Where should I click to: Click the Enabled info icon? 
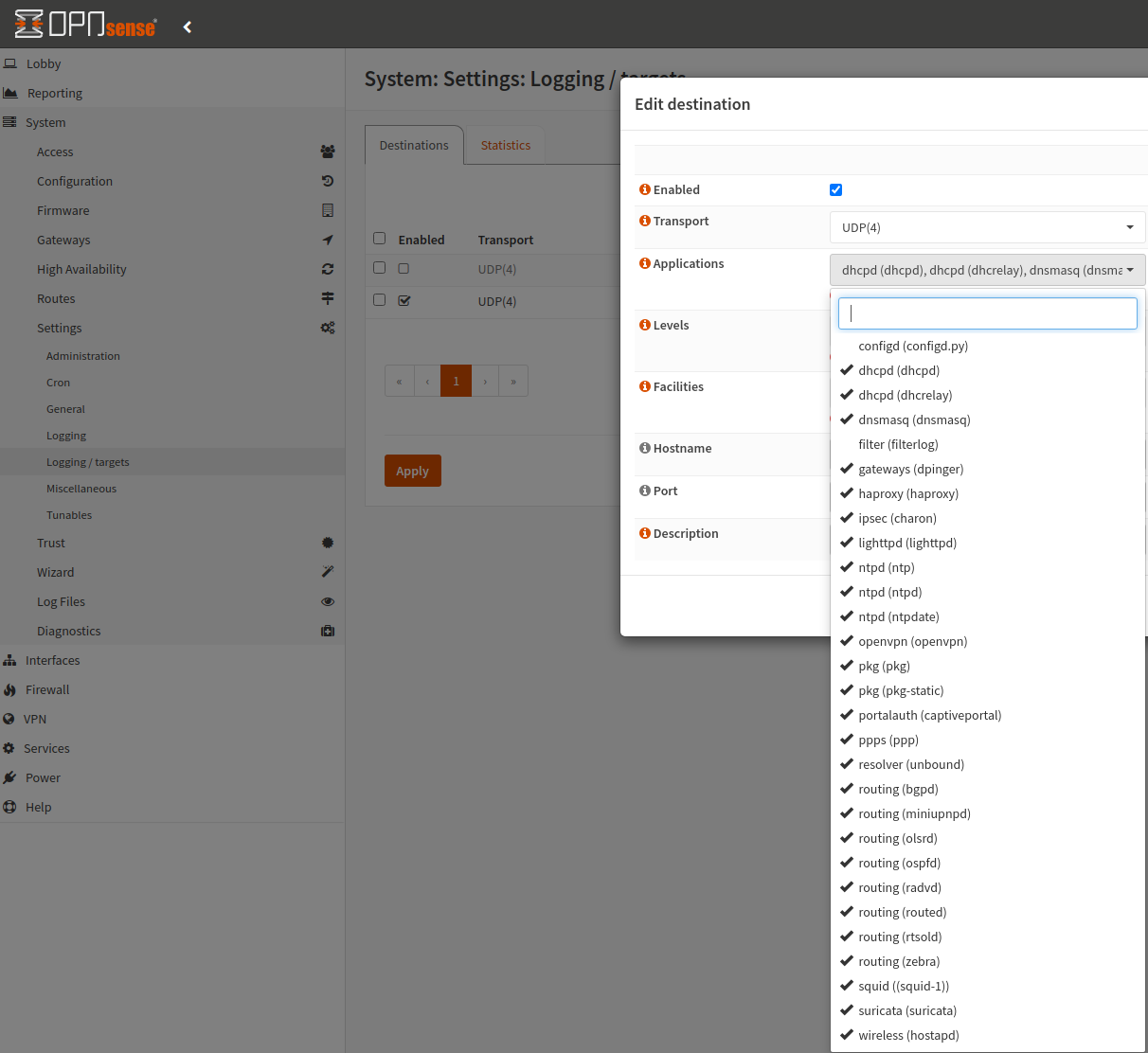[645, 189]
